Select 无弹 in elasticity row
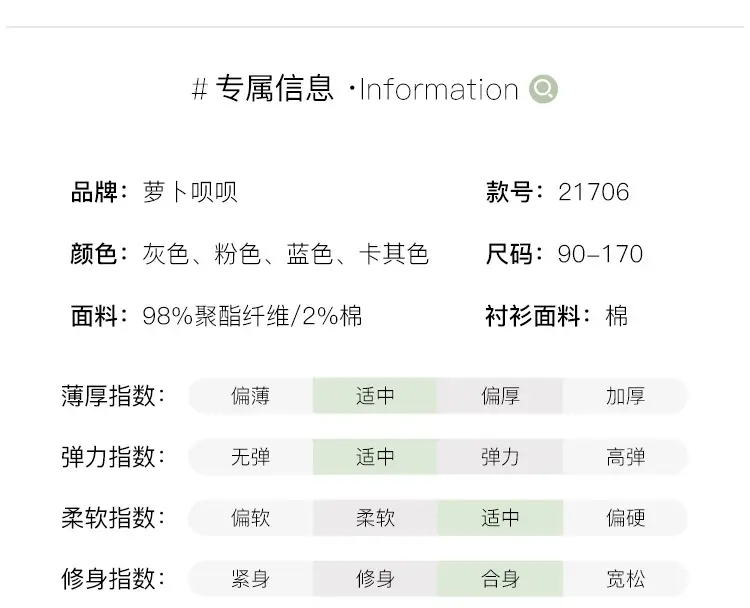Image resolution: width=750 pixels, height=608 pixels. pos(251,456)
